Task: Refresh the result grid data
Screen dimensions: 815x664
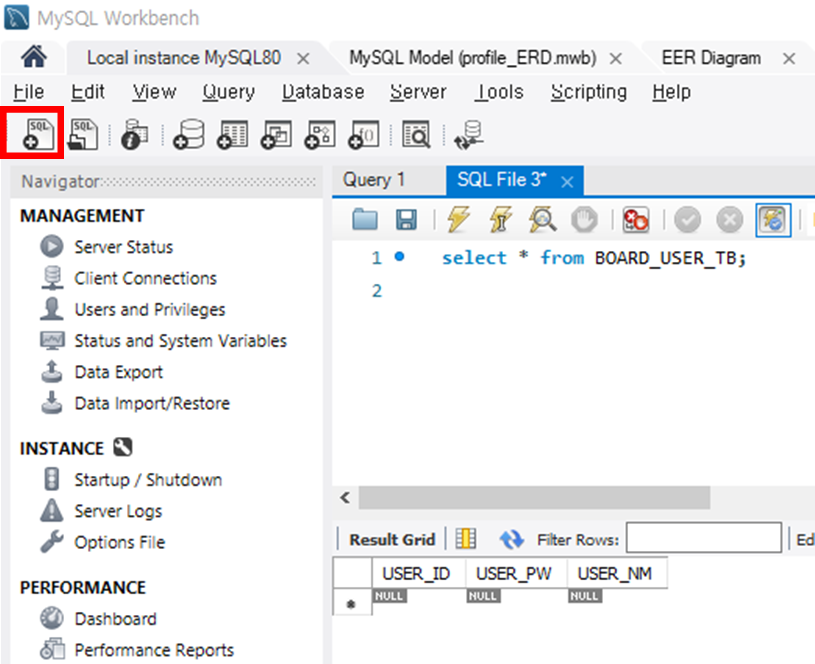Action: coord(511,539)
